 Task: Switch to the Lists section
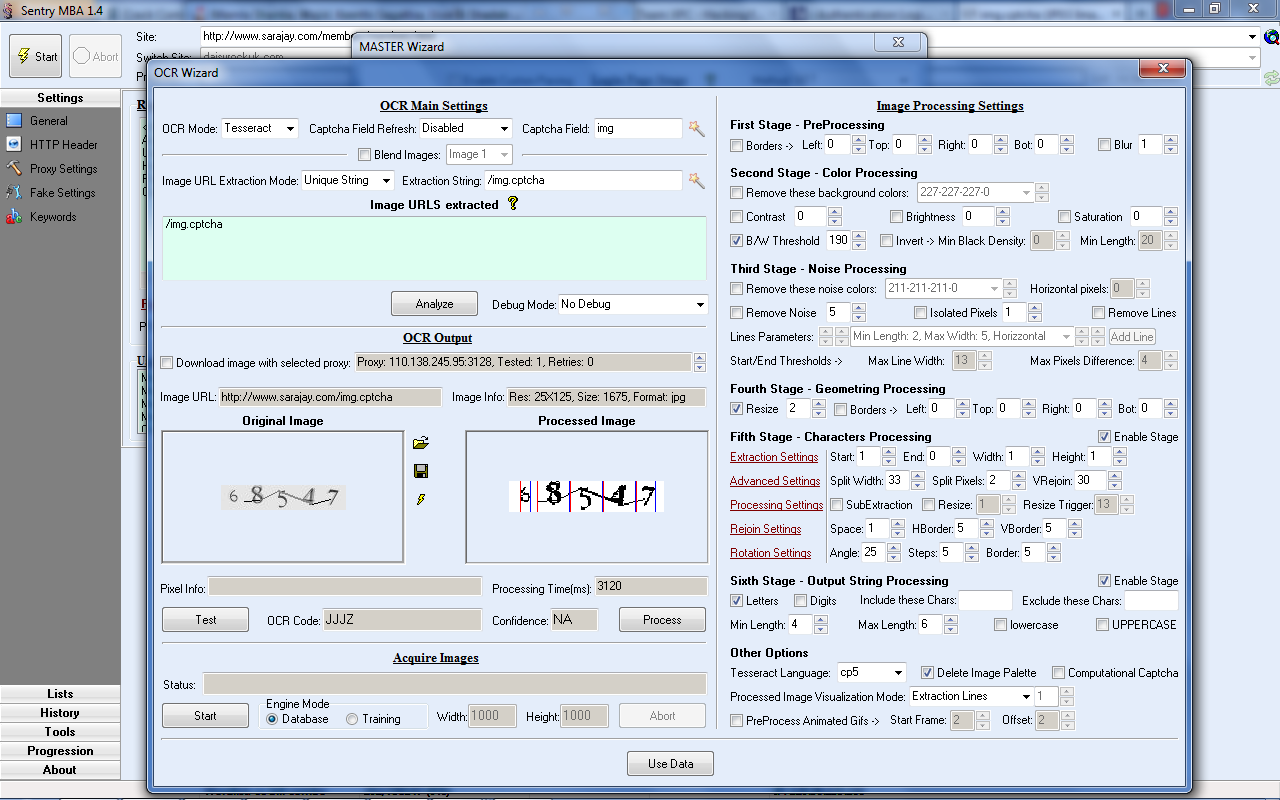pos(60,694)
